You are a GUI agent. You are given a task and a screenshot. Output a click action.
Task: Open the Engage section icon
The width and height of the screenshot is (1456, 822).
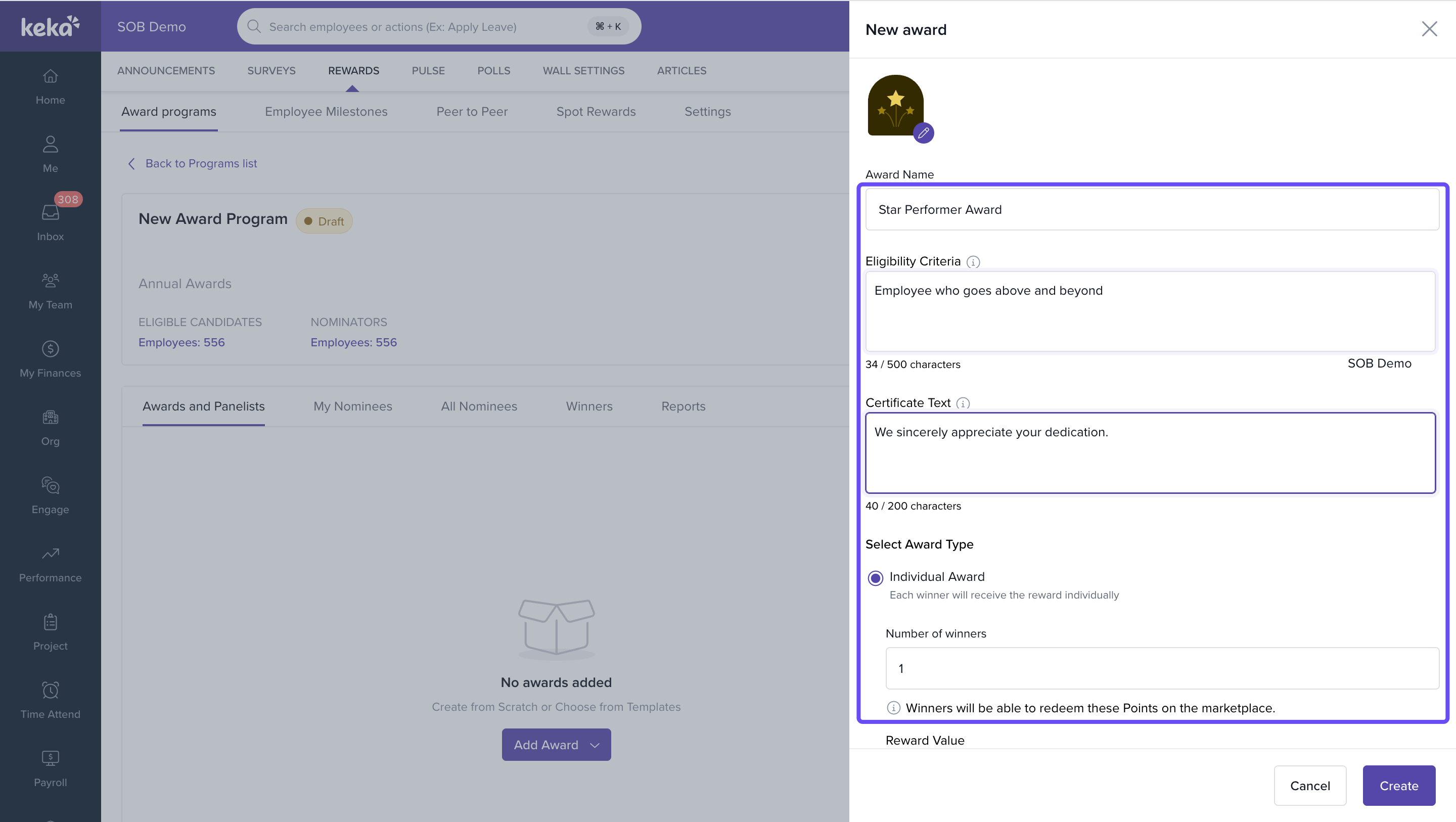point(51,485)
